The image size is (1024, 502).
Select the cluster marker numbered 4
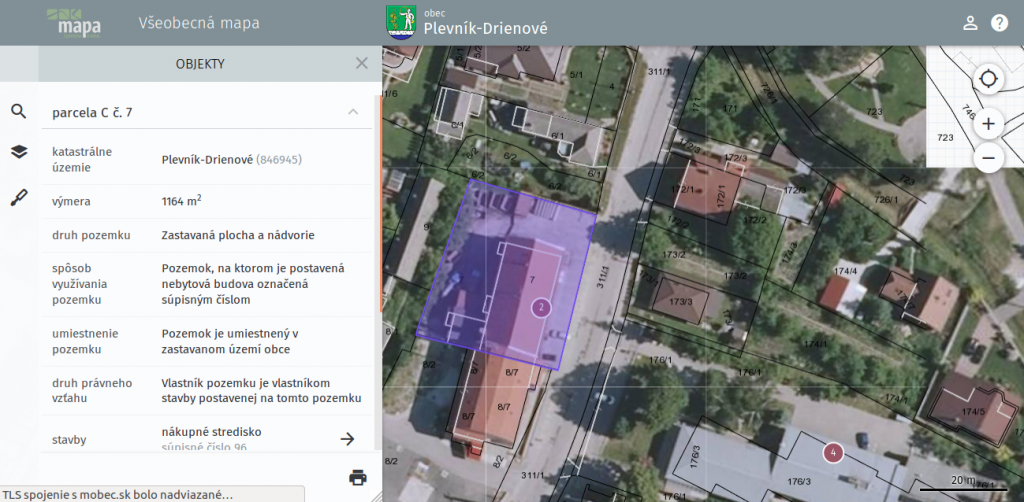click(x=834, y=453)
